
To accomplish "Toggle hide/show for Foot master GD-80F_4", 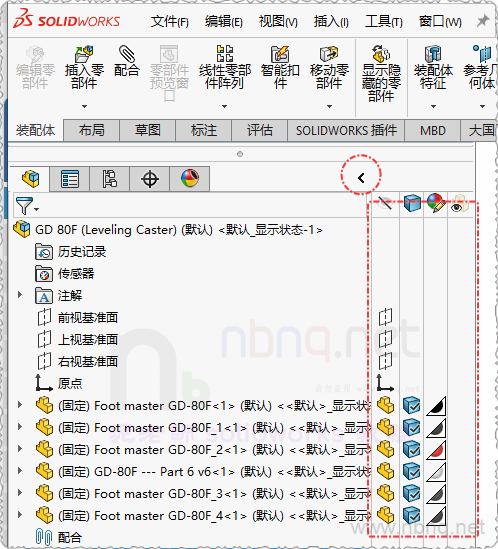I will click(x=386, y=515).
